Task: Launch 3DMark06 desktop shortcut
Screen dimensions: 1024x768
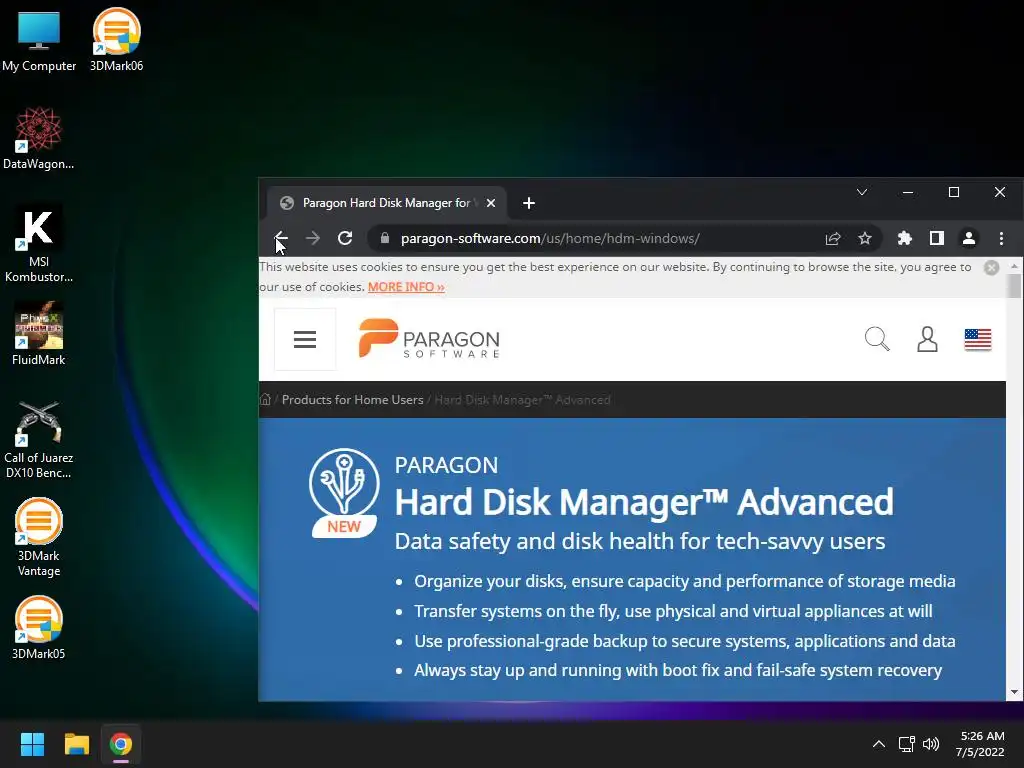Action: (x=116, y=40)
